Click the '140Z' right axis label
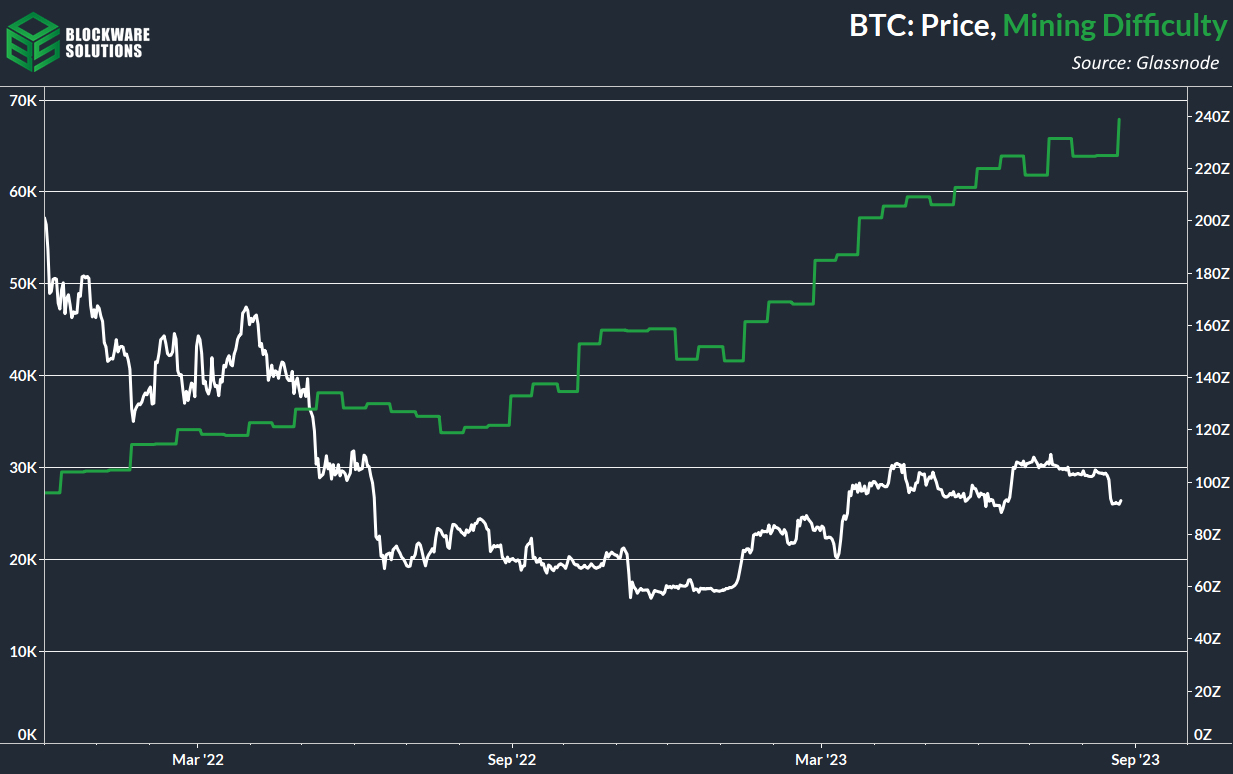Screen dimensions: 1233x774 (1211, 377)
